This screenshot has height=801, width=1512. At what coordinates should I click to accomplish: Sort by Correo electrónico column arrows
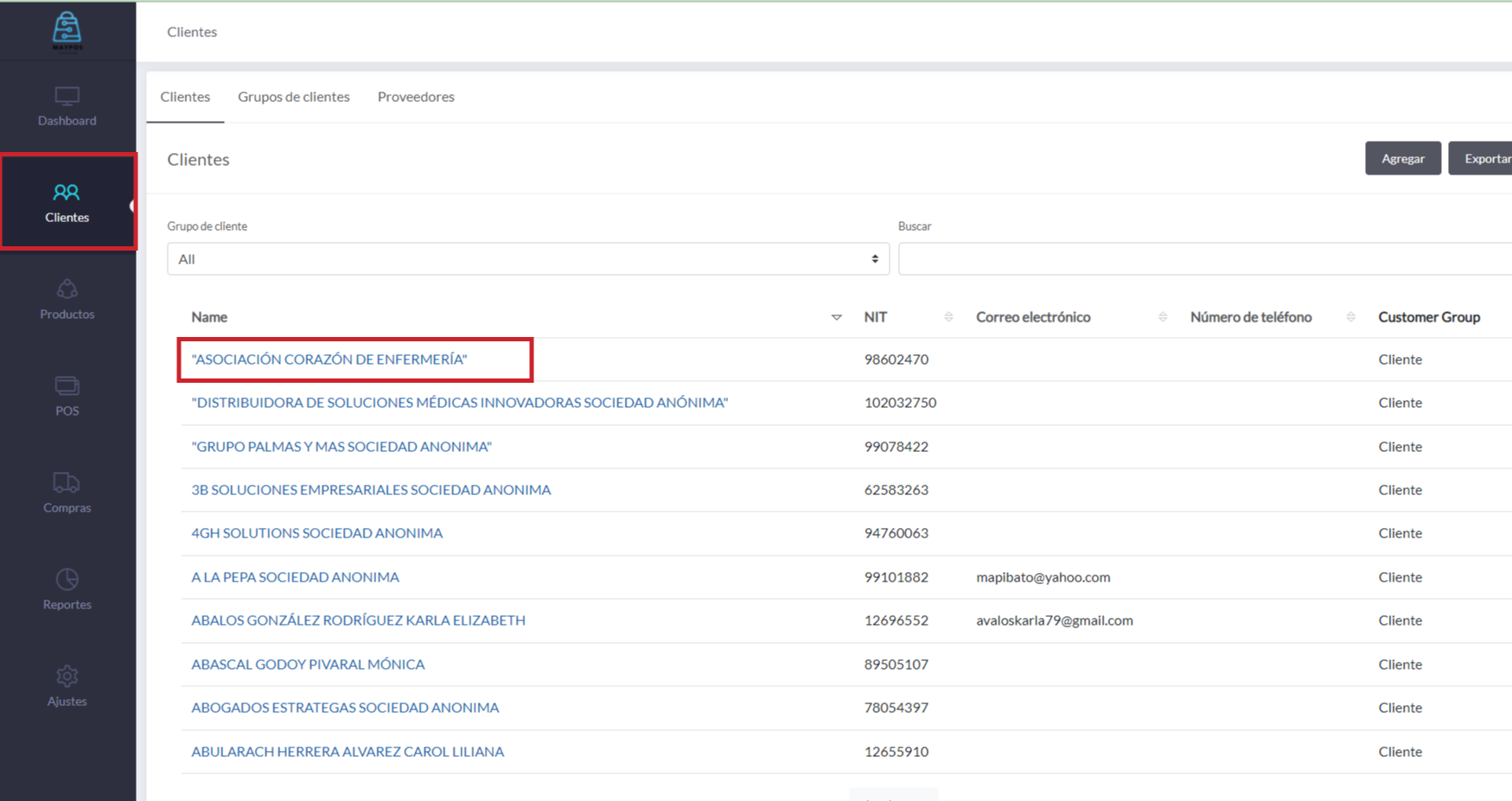[1163, 317]
